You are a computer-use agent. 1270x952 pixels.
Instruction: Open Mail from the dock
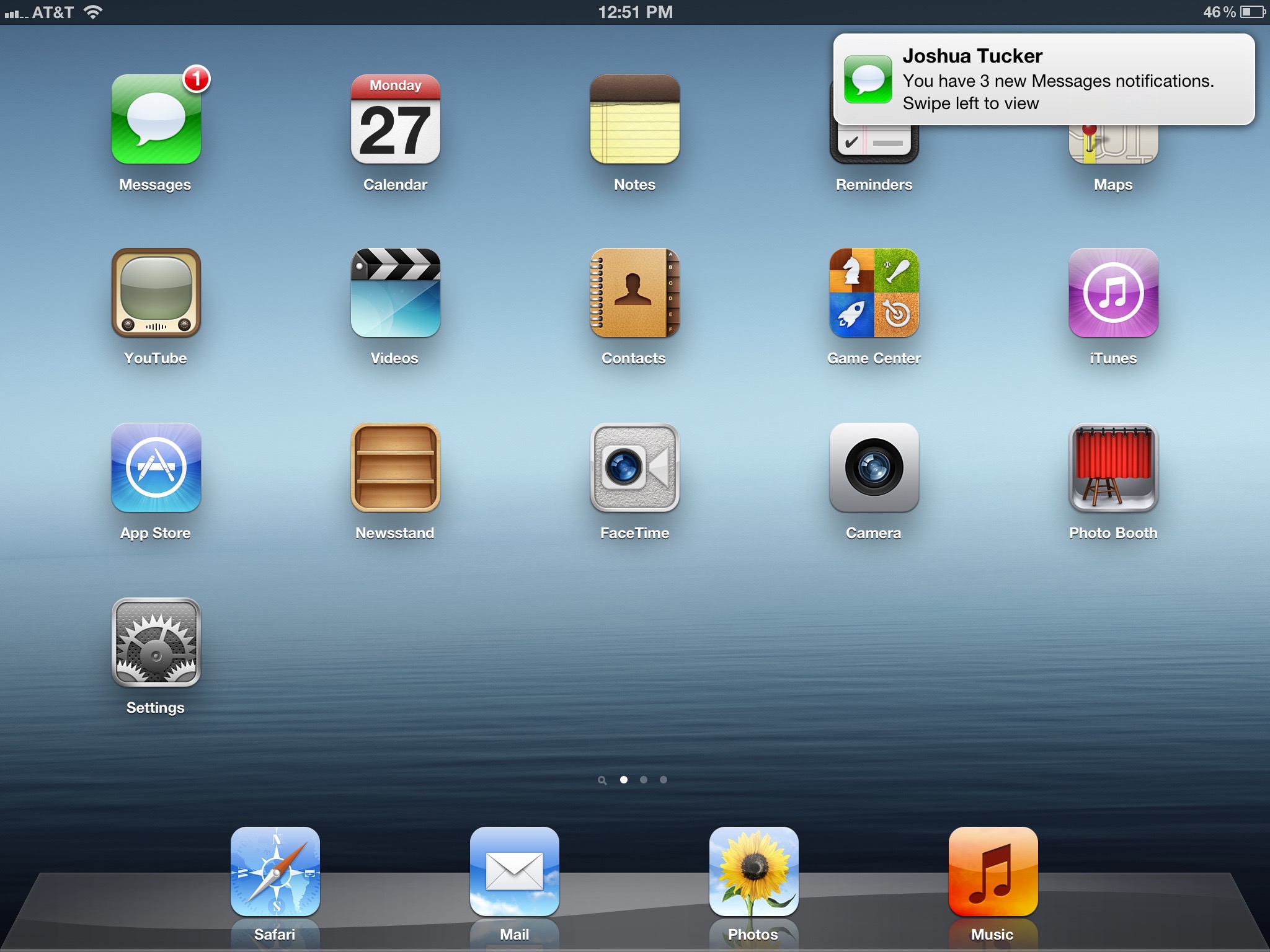coord(515,871)
